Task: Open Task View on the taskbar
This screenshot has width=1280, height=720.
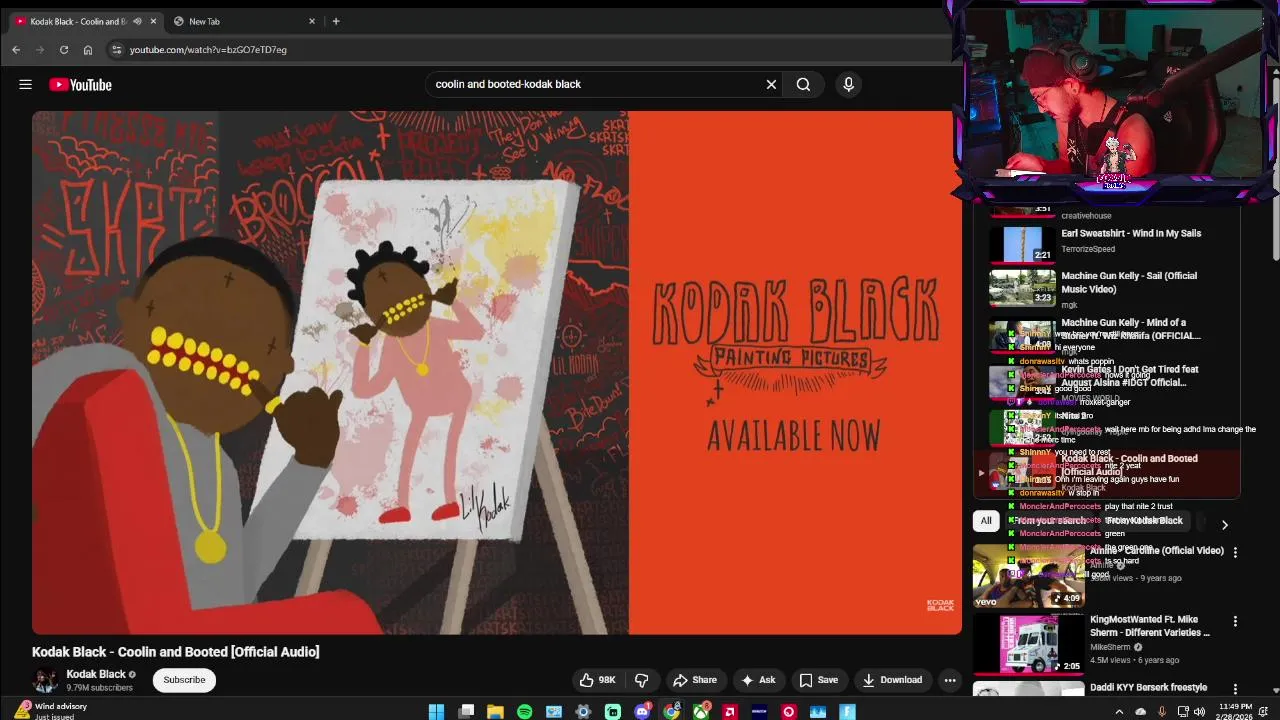Action: pyautogui.click(x=466, y=712)
